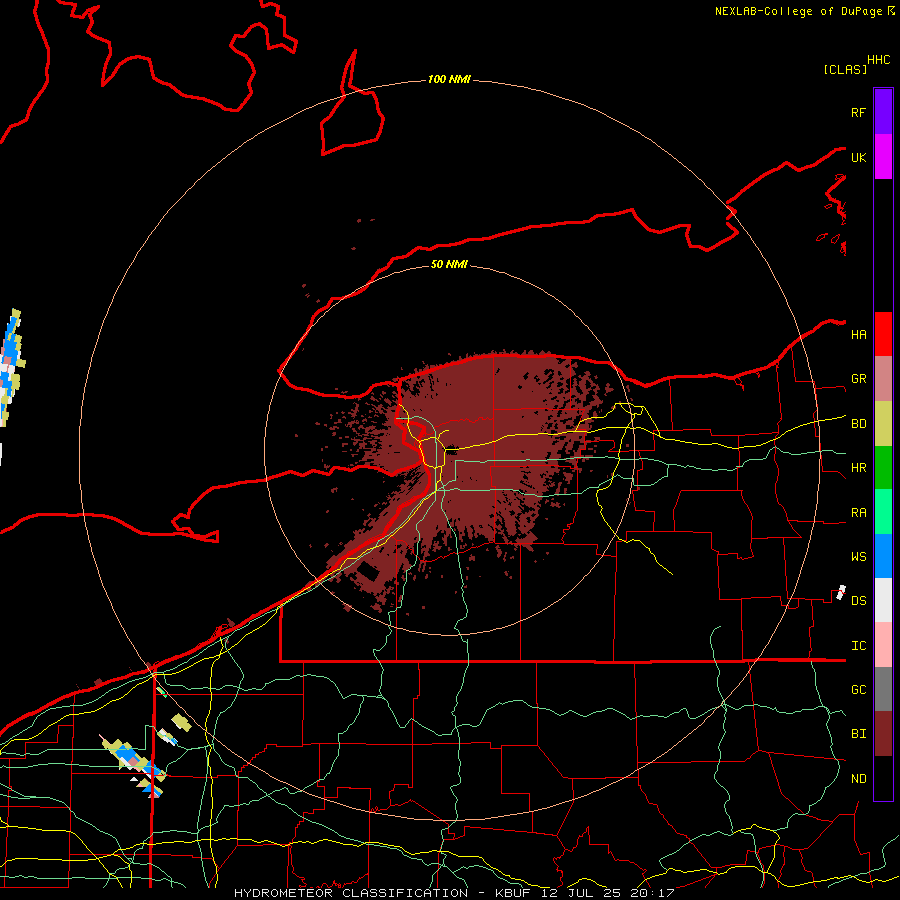
Task: Click the 'HHC' product code label
Action: (878, 60)
